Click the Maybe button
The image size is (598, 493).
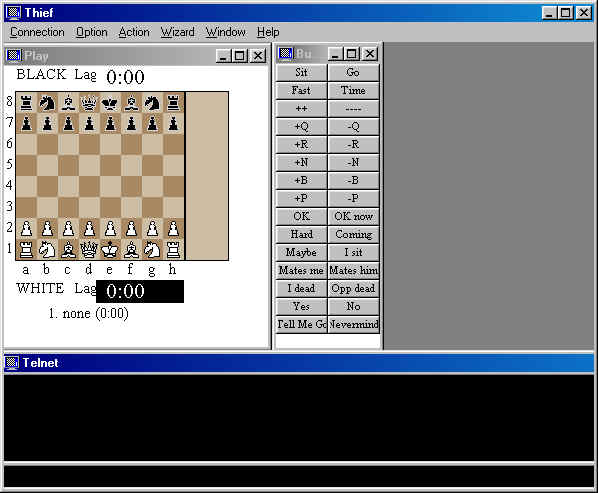pos(301,252)
